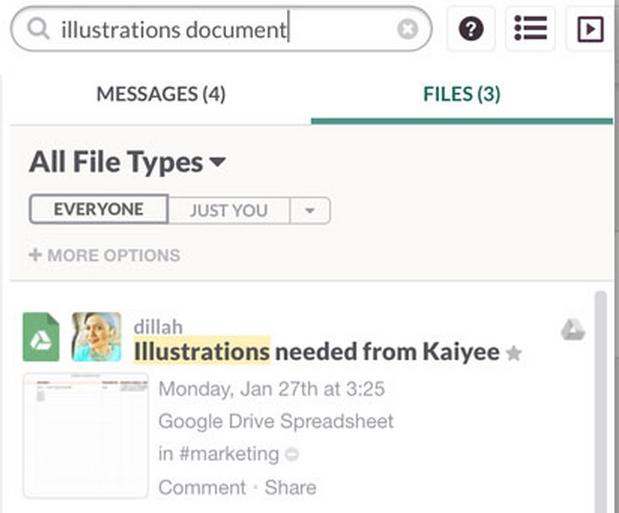Click Share under the file
Screen dimensions: 619x513
click(x=291, y=487)
